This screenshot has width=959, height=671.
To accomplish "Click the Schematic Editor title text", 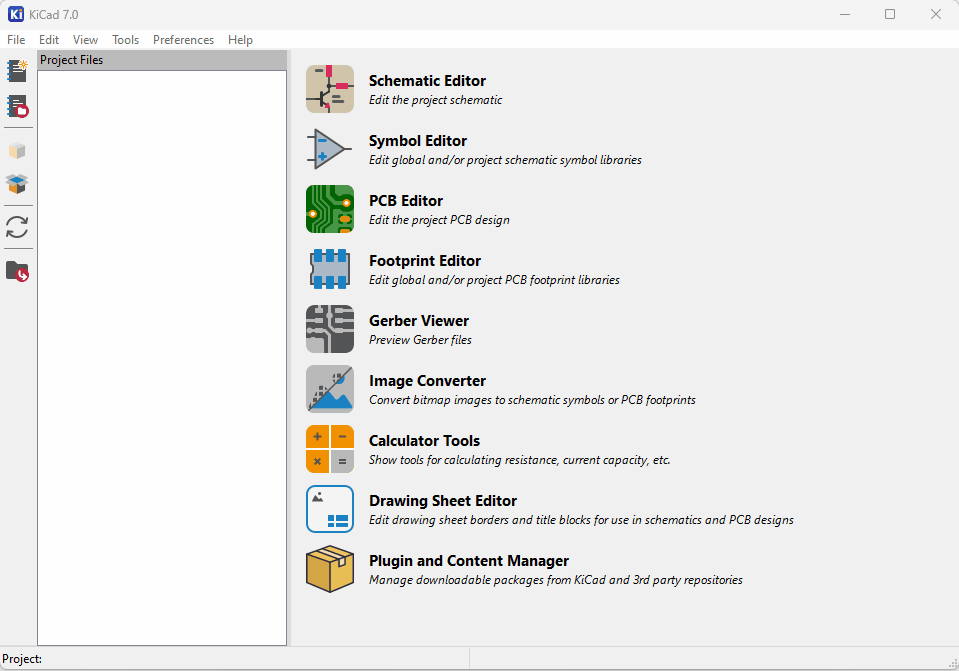I will [x=427, y=81].
